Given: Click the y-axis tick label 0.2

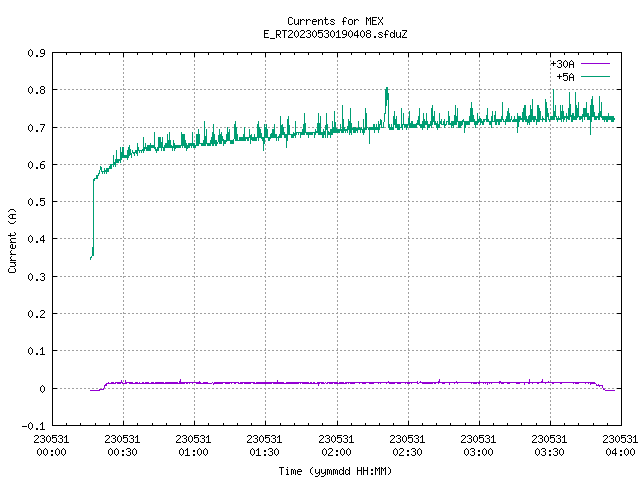Looking at the screenshot, I should coord(36,314).
